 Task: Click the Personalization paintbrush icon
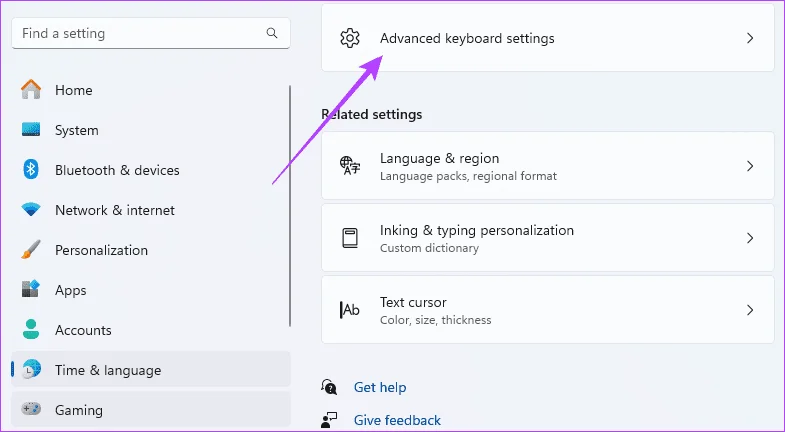tap(31, 249)
